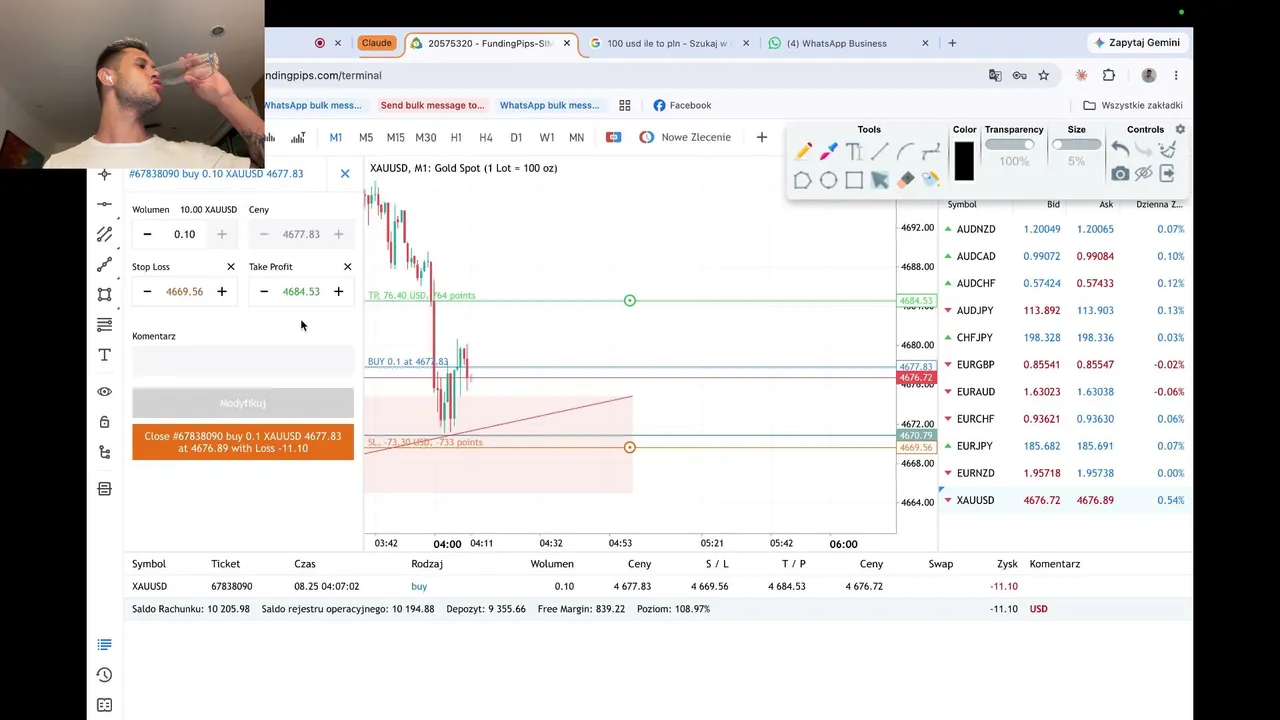The image size is (1280, 720).
Task: Toggle the drawing lock icon
Action: [x=104, y=422]
